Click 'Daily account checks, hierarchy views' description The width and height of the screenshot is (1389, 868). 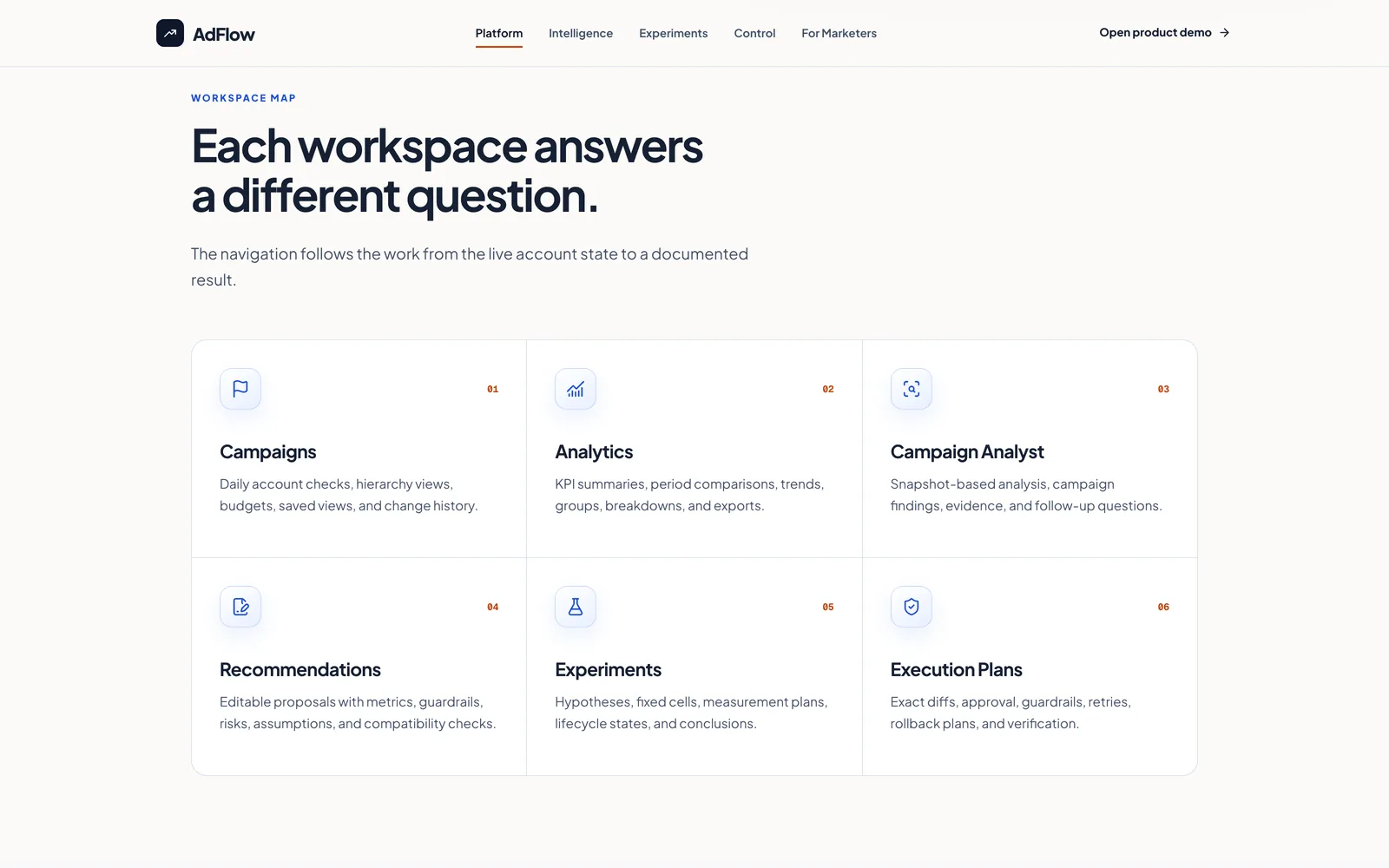(x=348, y=495)
